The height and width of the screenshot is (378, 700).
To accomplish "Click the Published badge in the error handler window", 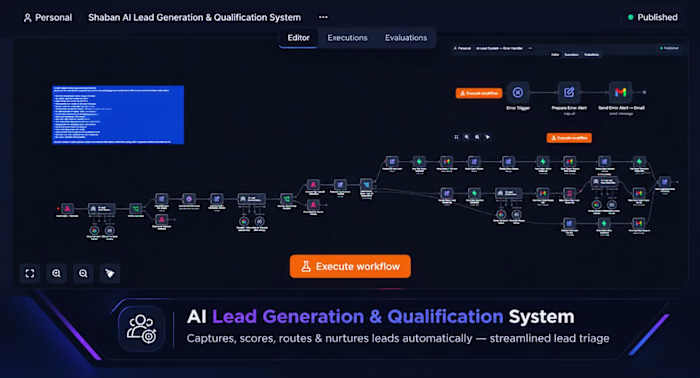I will coord(669,48).
